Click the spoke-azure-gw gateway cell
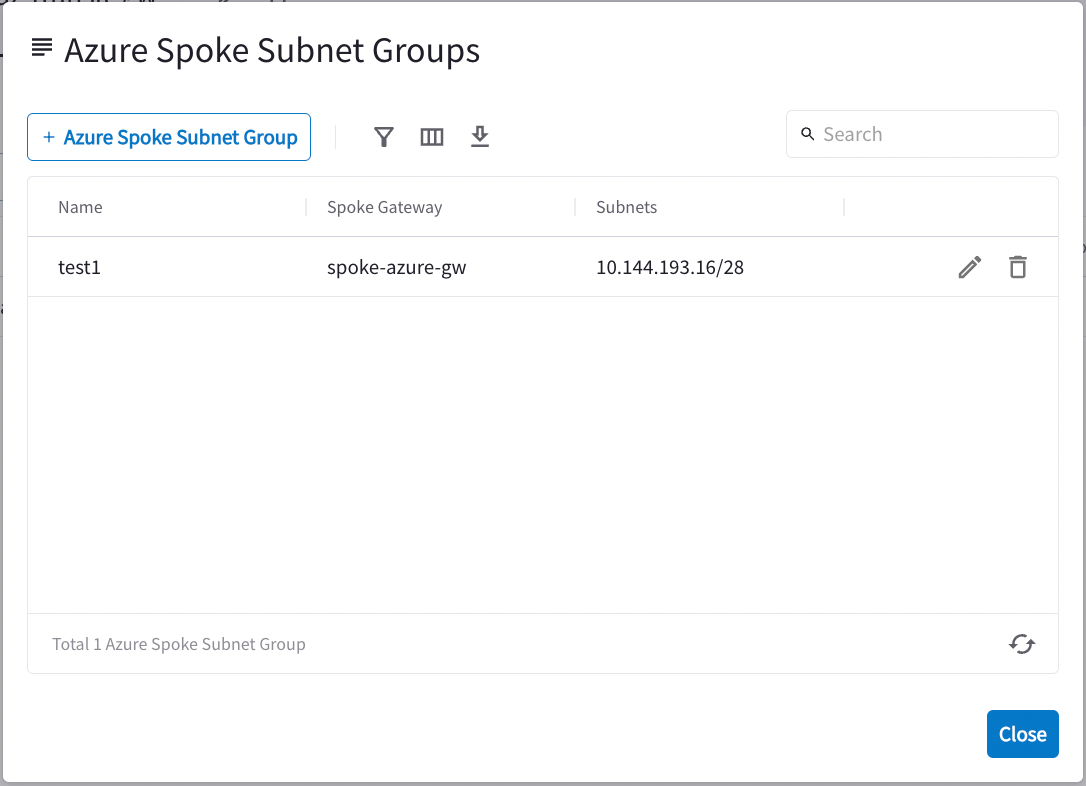Image resolution: width=1086 pixels, height=786 pixels. point(394,267)
